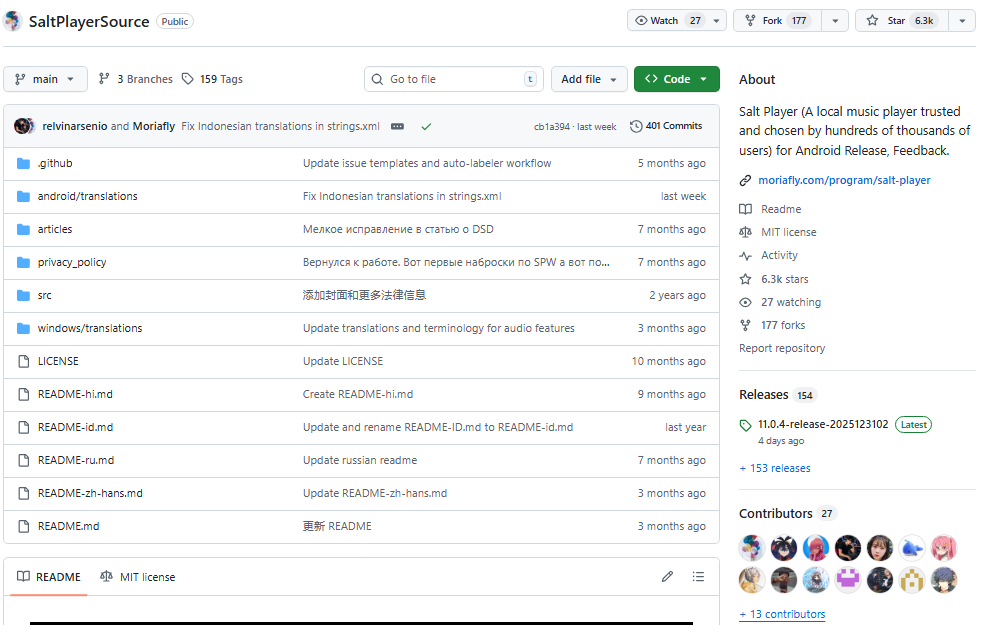The image size is (987, 625).
Task: Open the 6.3k stars link
Action: tap(784, 279)
